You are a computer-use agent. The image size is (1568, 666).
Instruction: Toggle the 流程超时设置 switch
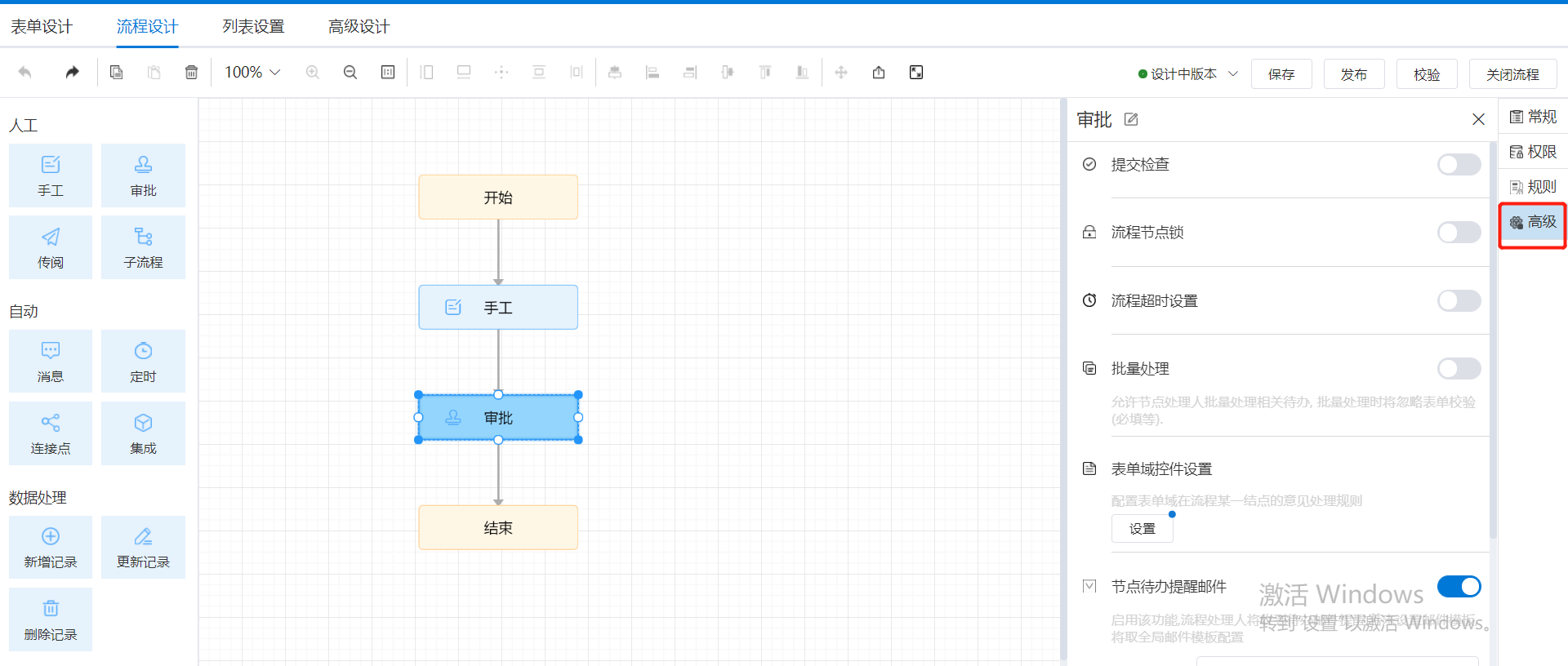point(1459,300)
